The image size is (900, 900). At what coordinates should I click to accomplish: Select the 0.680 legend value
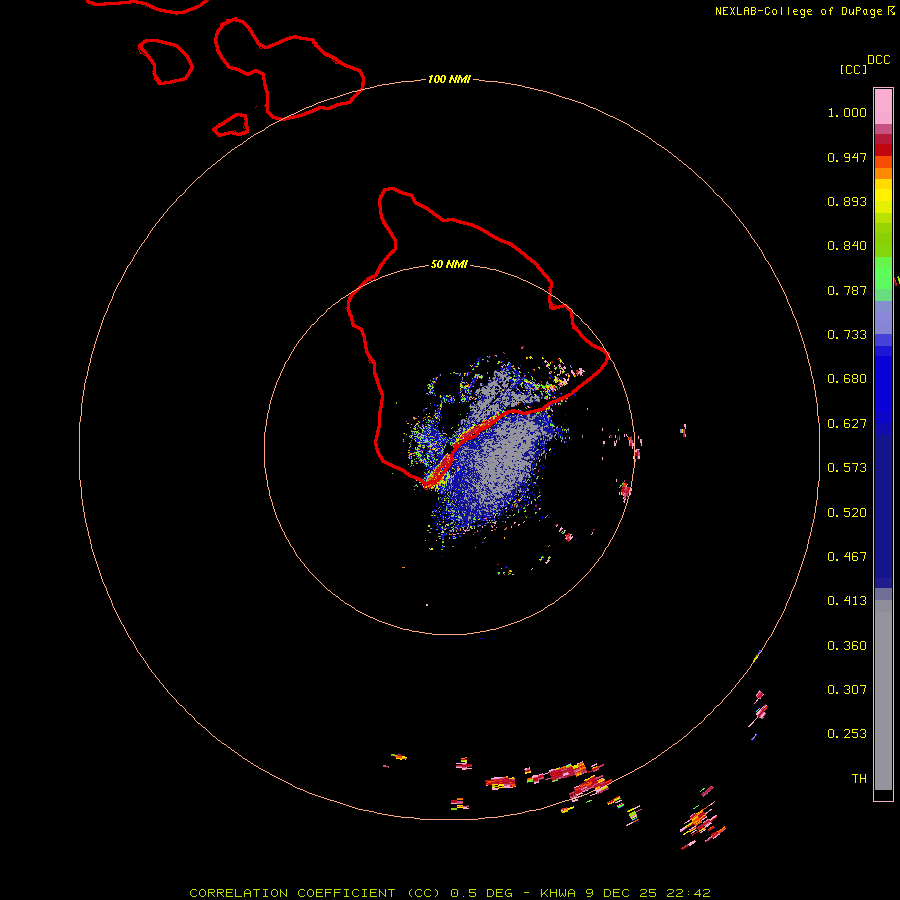click(847, 379)
